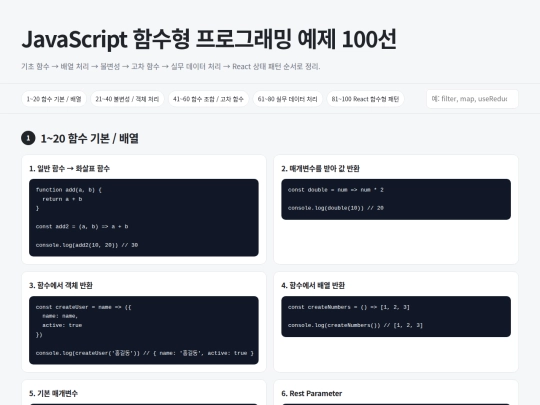This screenshot has width=540, height=405.
Task: Click the heading 1~20 함수 기본 / 배열
Action: pos(90,138)
